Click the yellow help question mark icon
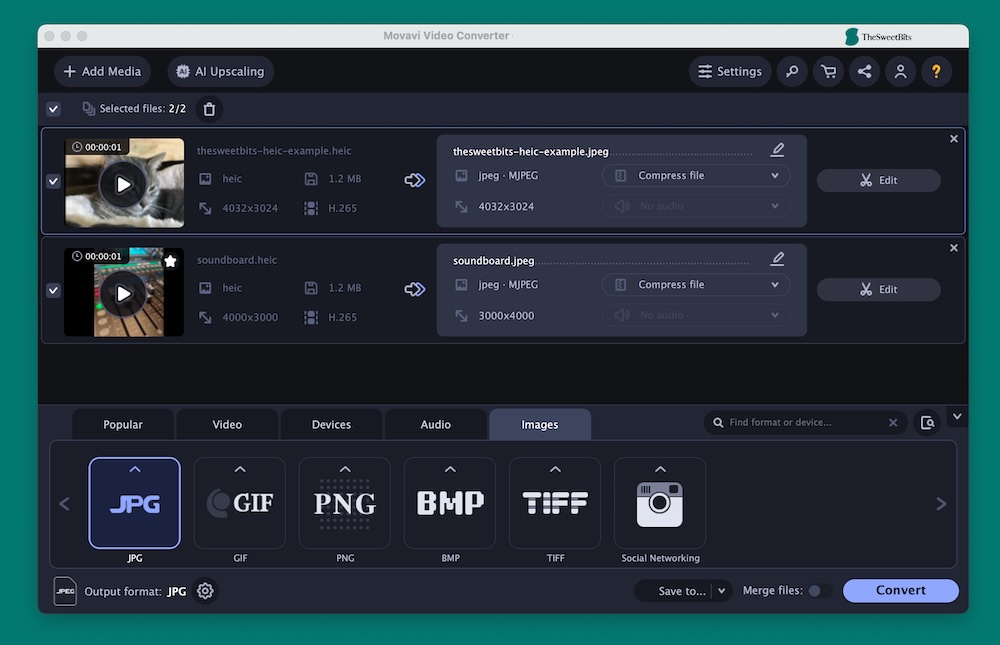1000x645 pixels. click(x=936, y=72)
